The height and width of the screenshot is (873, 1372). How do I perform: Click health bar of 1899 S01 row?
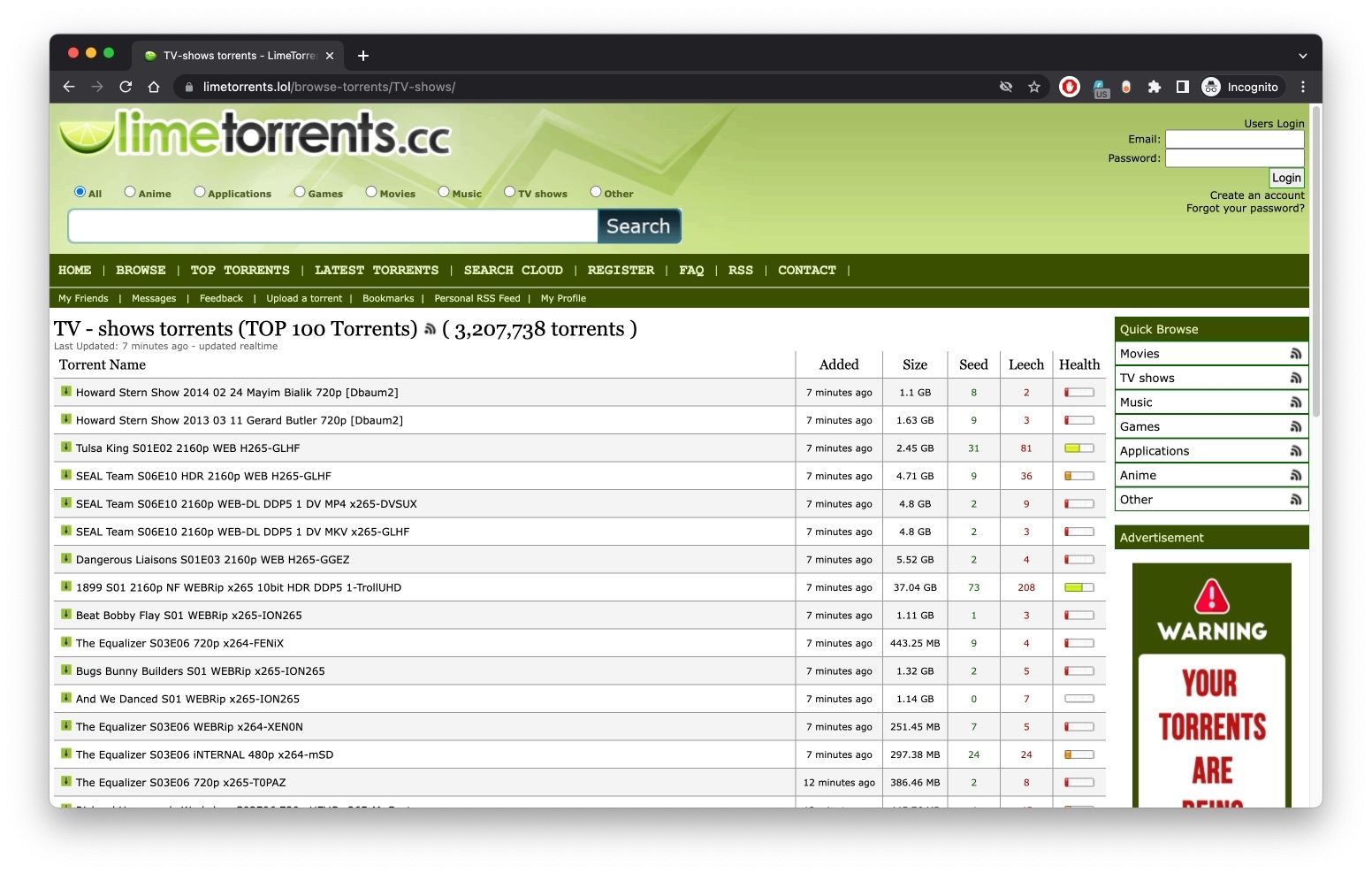1079,587
